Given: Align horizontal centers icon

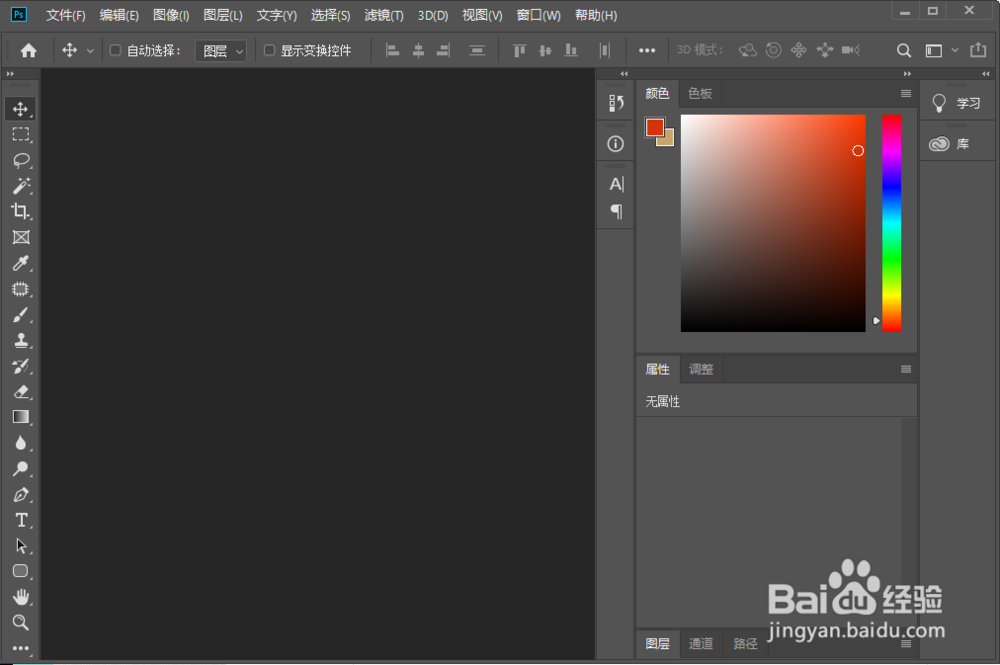Looking at the screenshot, I should [418, 50].
